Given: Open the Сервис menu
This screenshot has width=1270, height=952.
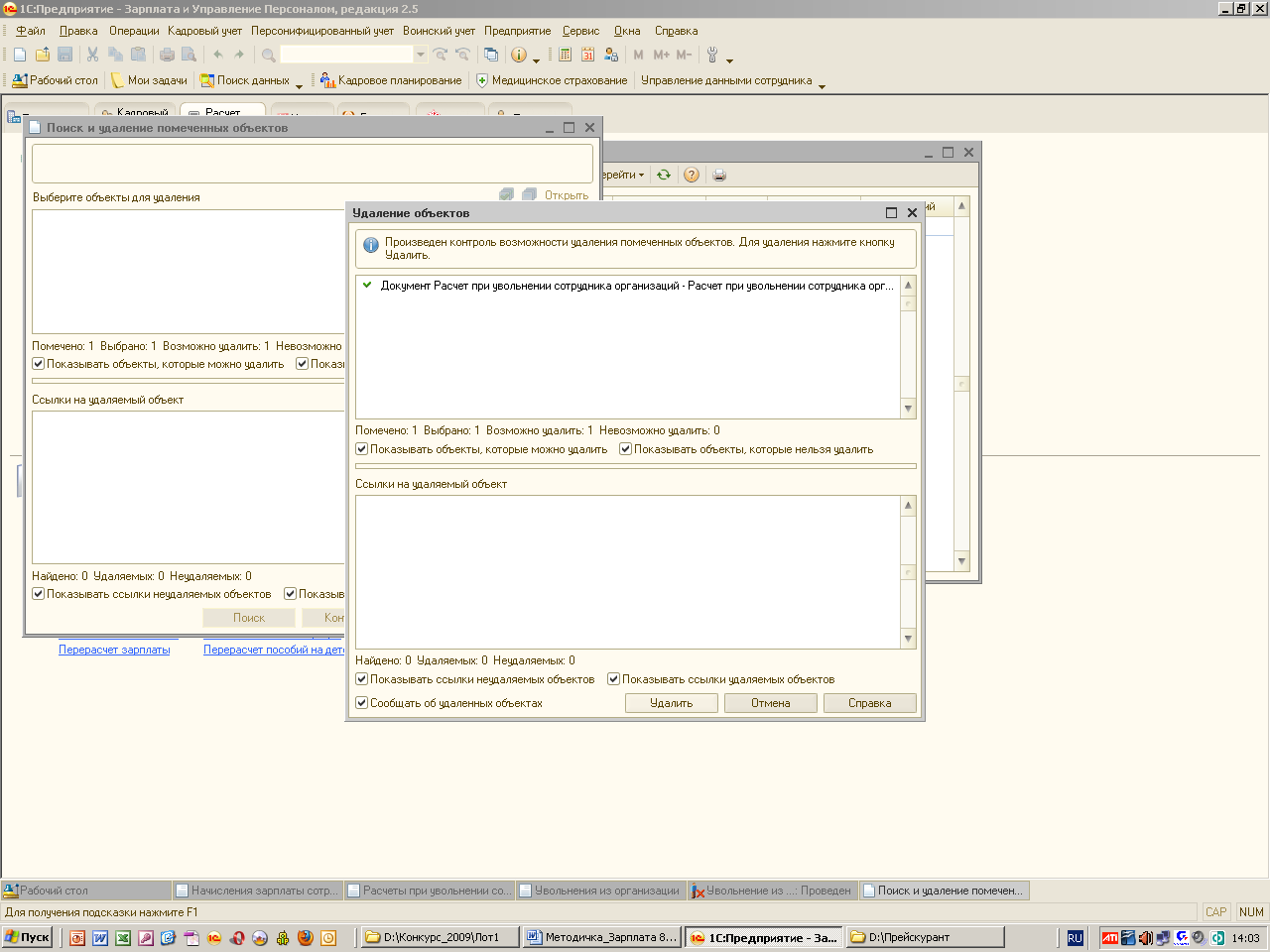Looking at the screenshot, I should point(580,31).
